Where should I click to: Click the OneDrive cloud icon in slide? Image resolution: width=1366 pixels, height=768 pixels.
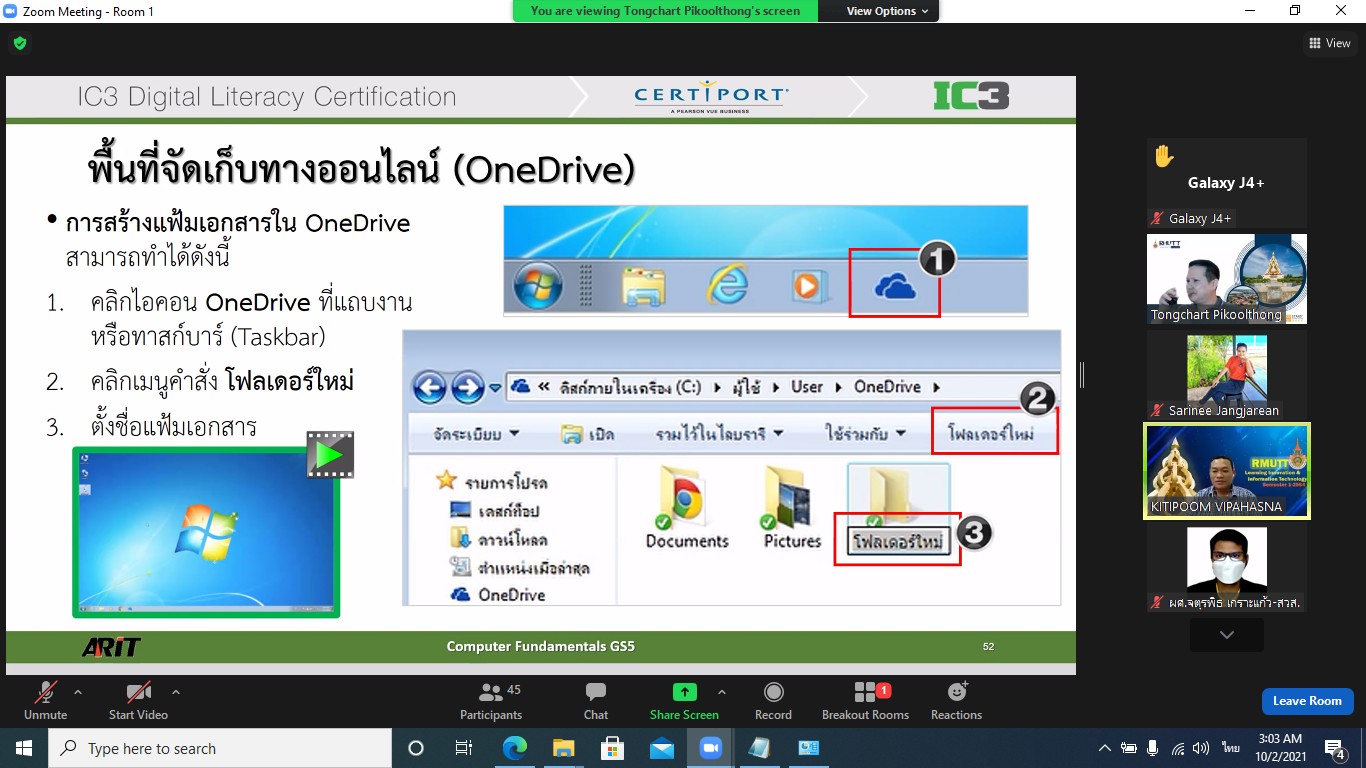(894, 288)
